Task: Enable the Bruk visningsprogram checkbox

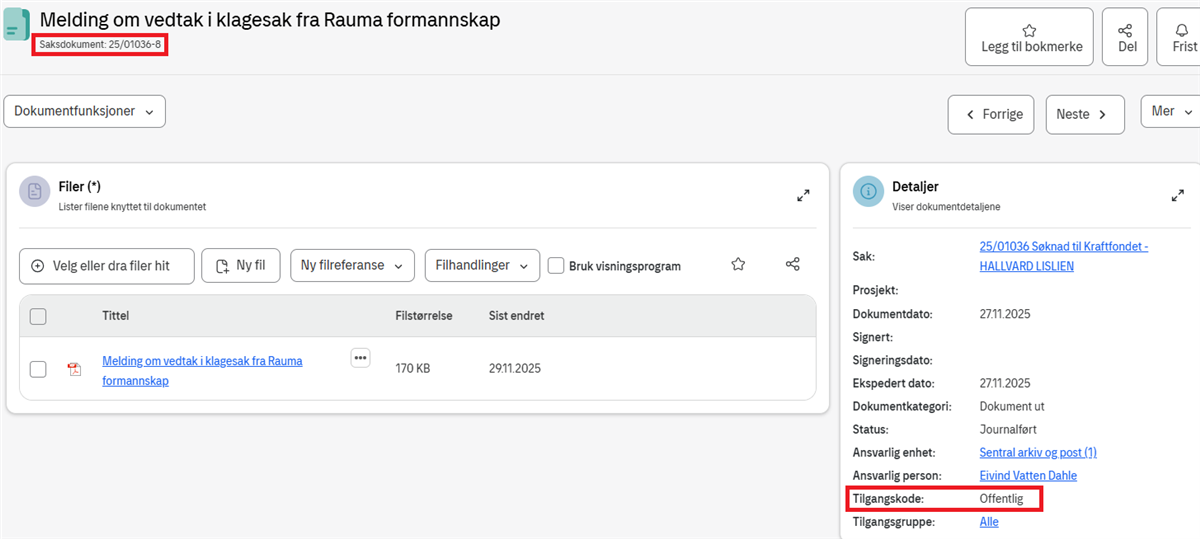Action: tap(557, 266)
